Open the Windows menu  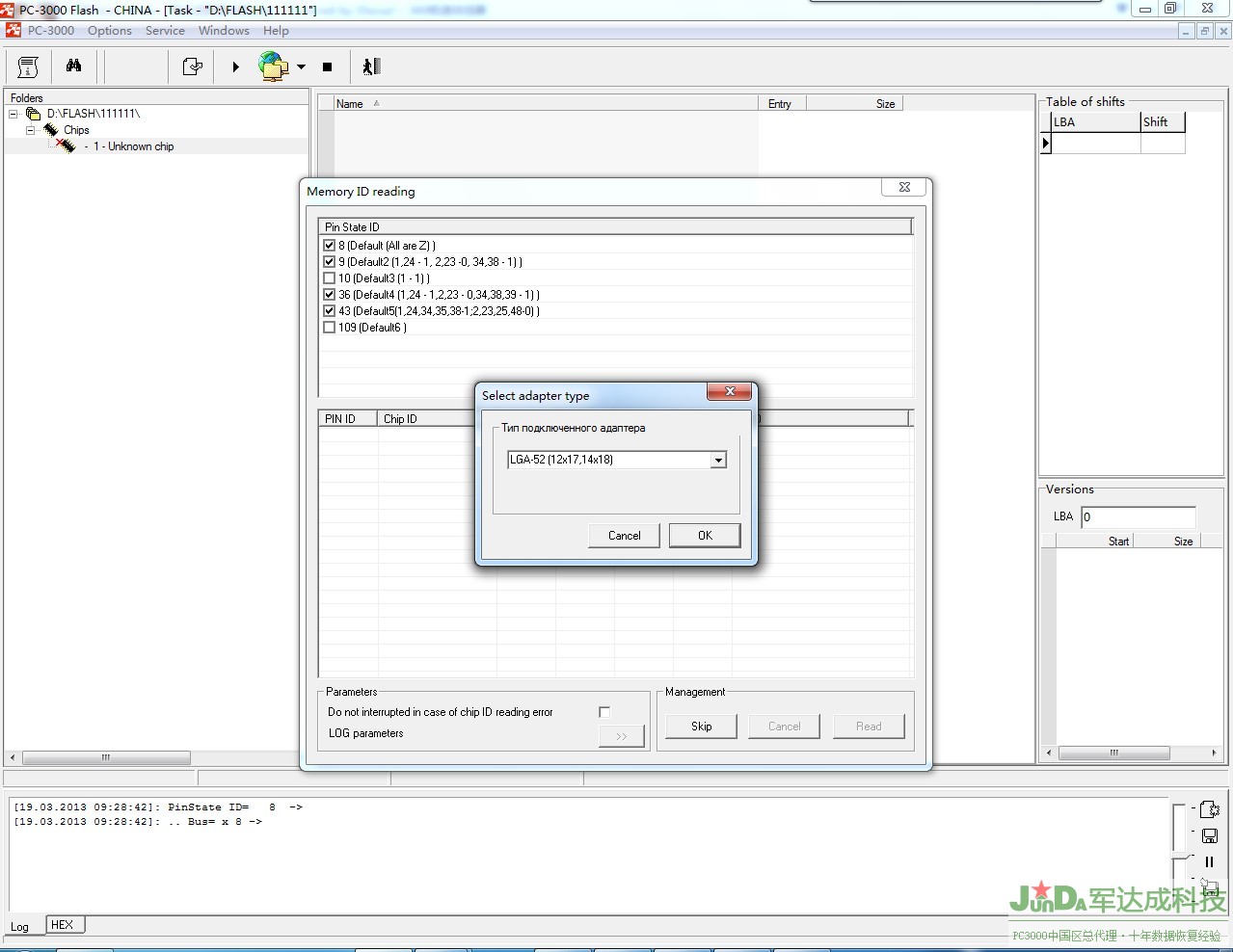pyautogui.click(x=224, y=31)
